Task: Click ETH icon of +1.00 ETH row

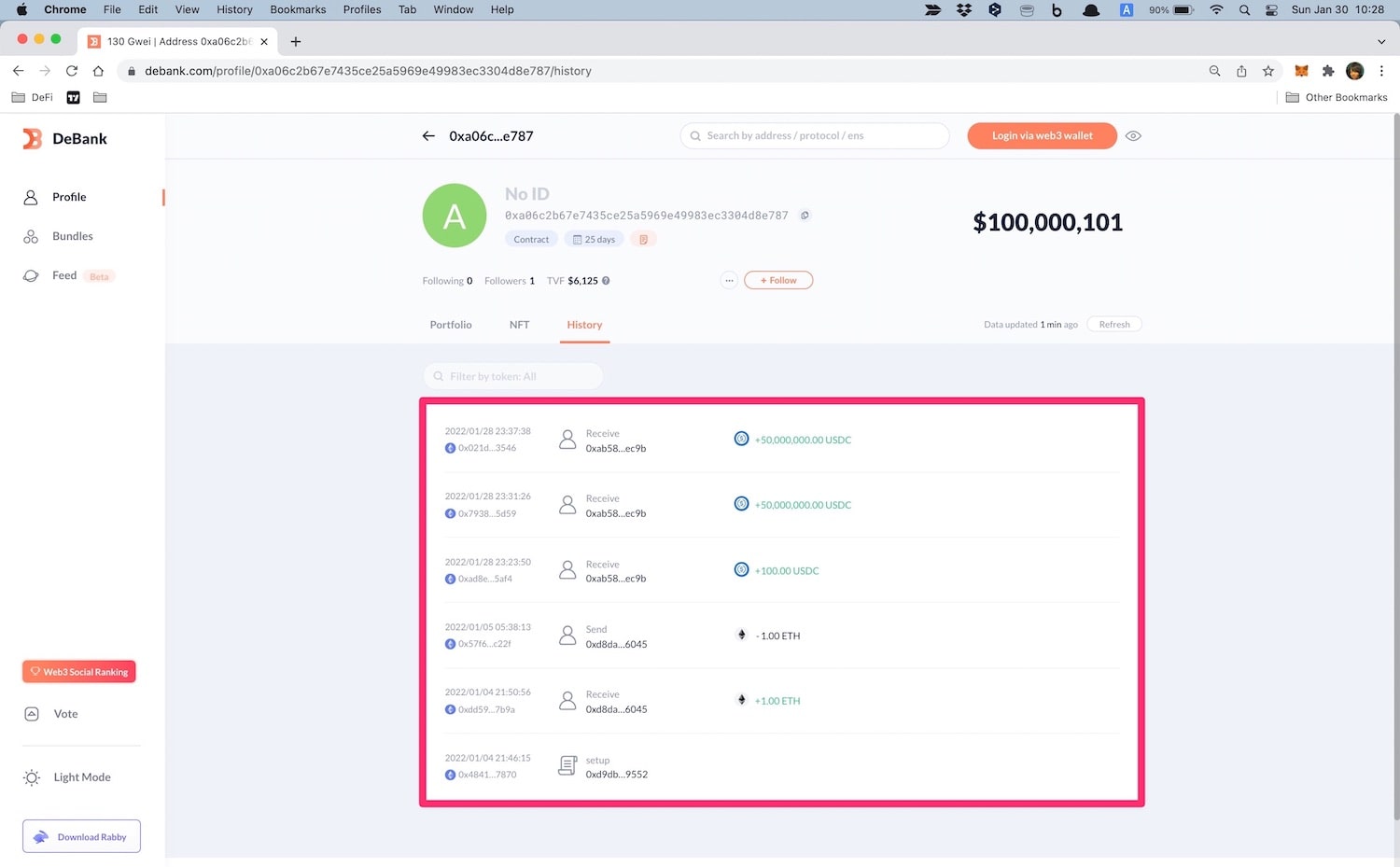Action: [742, 700]
